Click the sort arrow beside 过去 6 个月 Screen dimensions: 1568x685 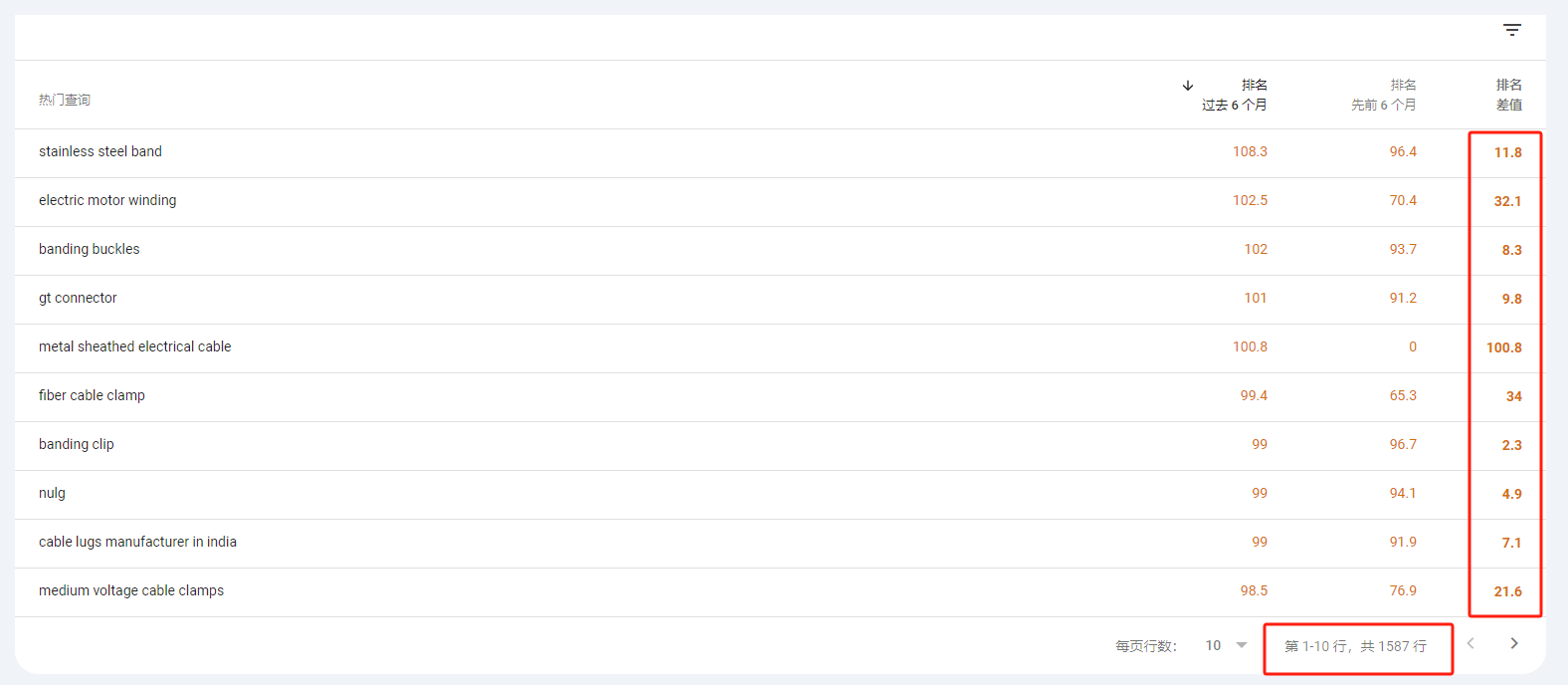1188,86
